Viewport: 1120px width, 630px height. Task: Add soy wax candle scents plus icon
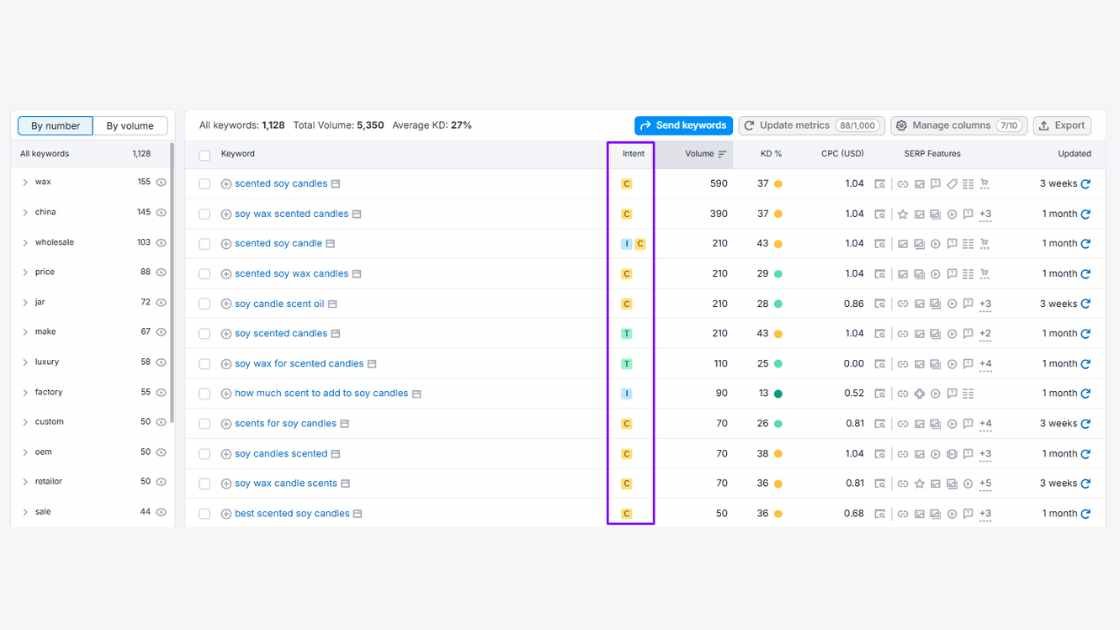[x=226, y=484]
